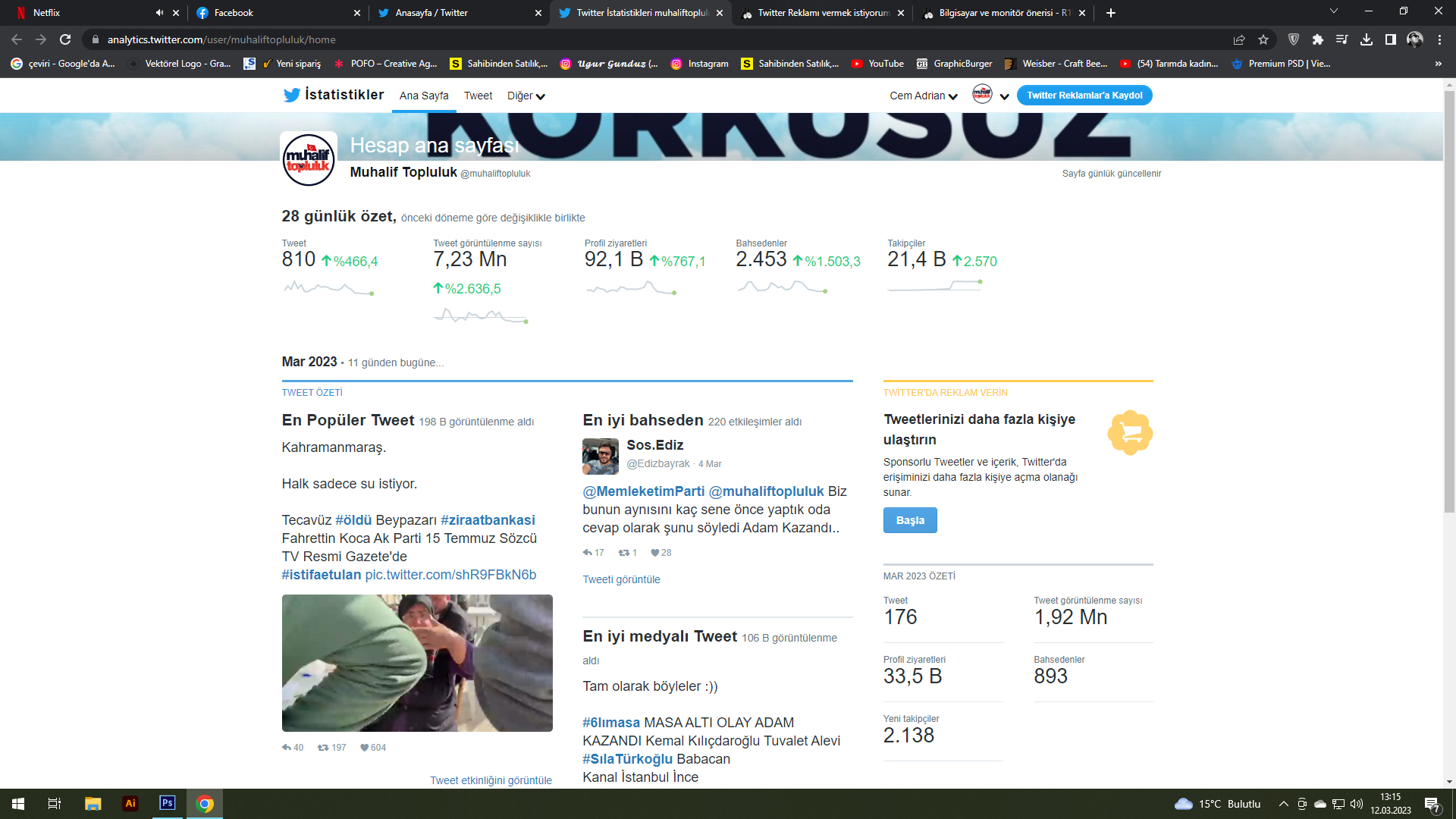Switch to the Tweet tab
Viewport: 1456px width, 819px height.
tap(479, 96)
